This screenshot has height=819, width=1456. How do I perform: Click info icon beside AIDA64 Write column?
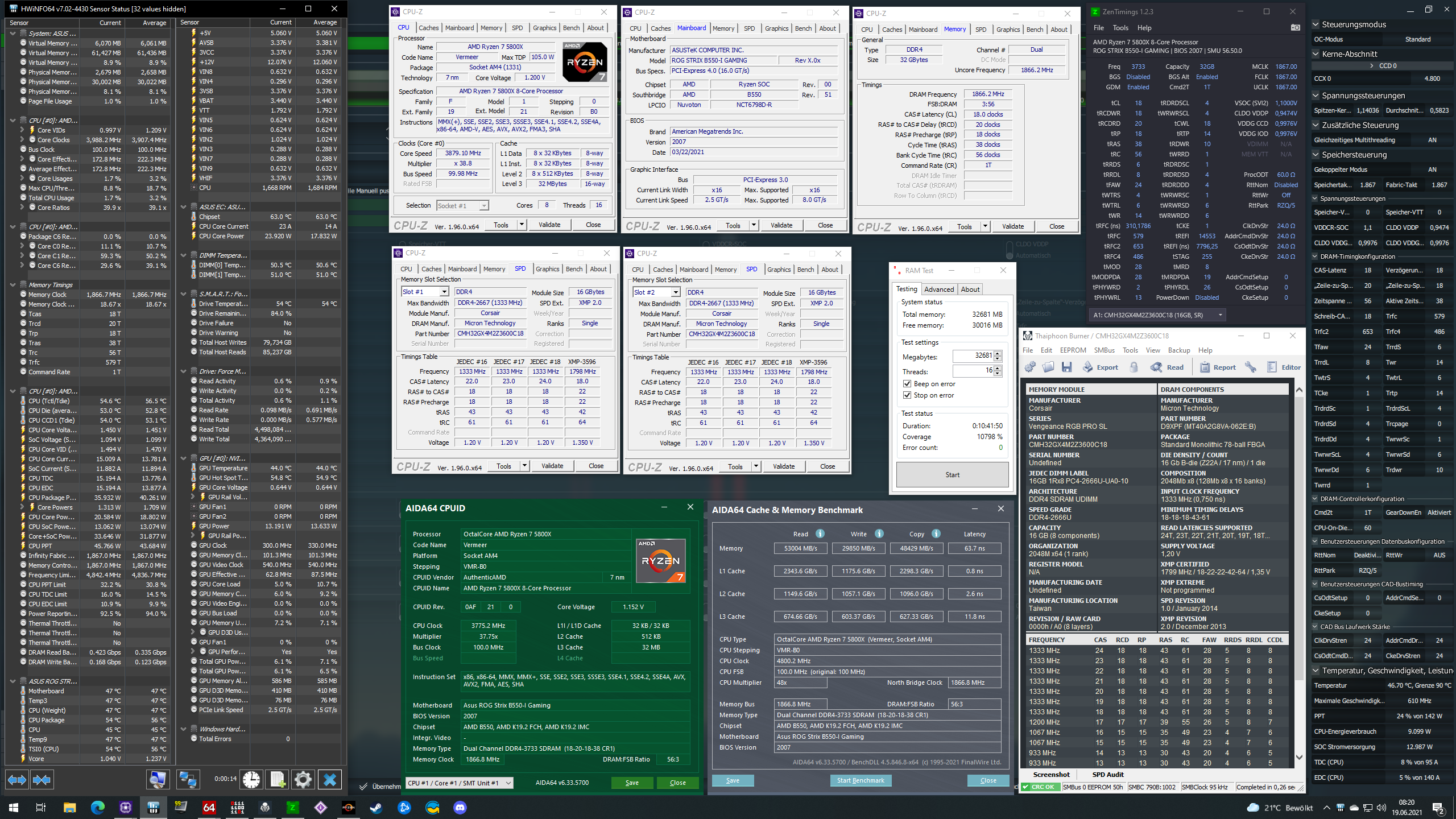[879, 533]
